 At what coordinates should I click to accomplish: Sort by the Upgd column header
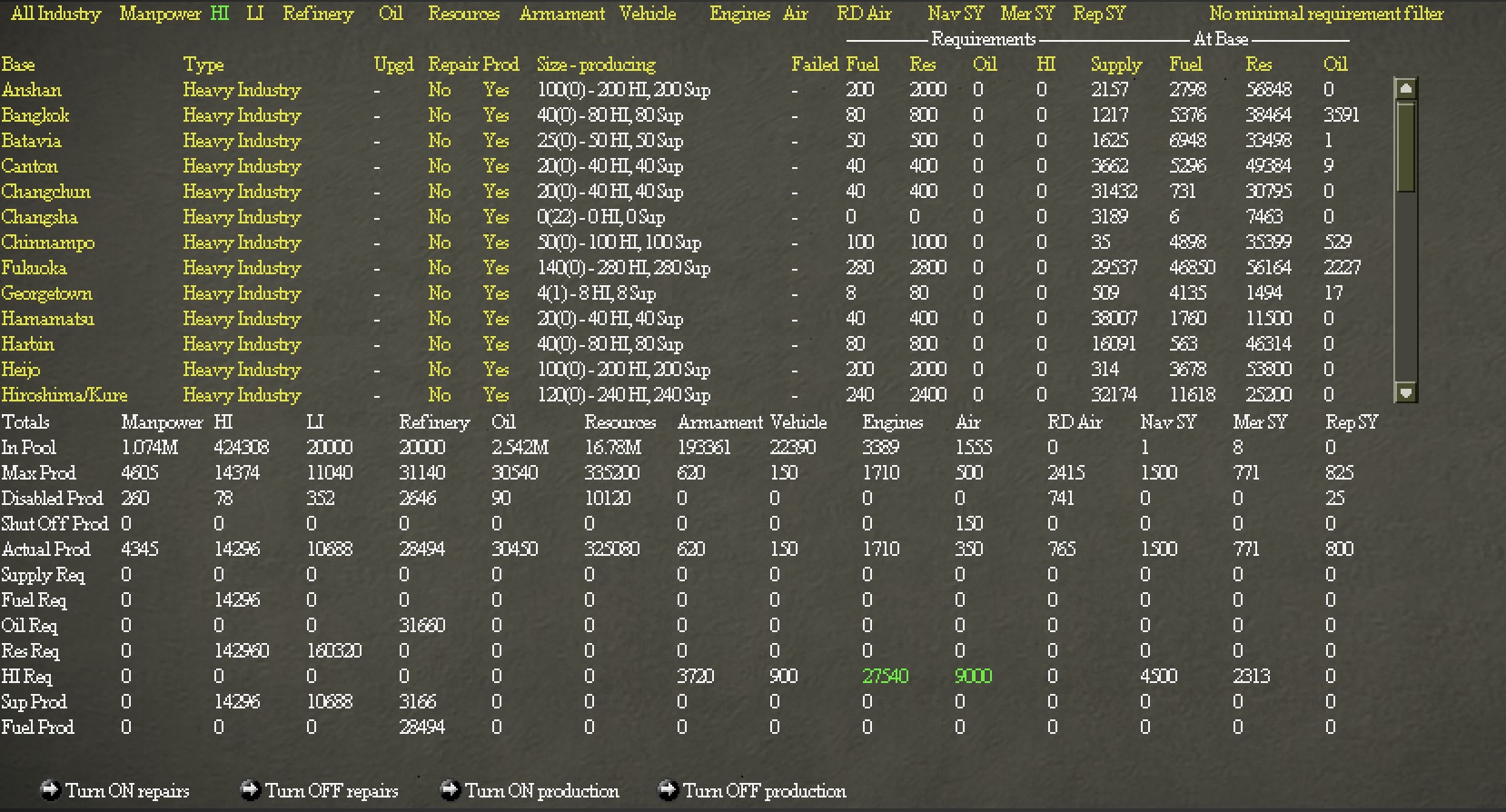click(x=393, y=64)
